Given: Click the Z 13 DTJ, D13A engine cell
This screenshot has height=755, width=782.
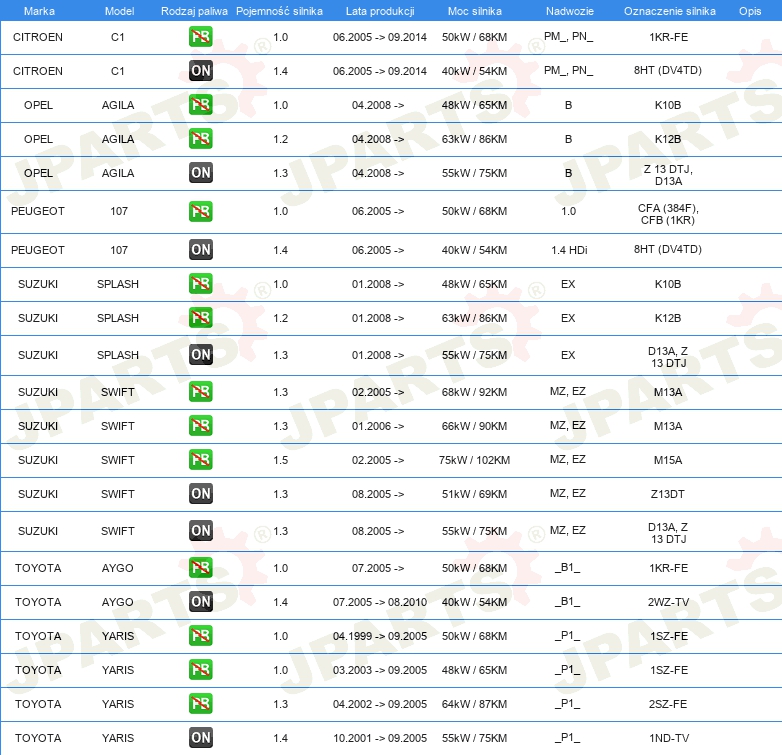Looking at the screenshot, I should pos(668,175).
